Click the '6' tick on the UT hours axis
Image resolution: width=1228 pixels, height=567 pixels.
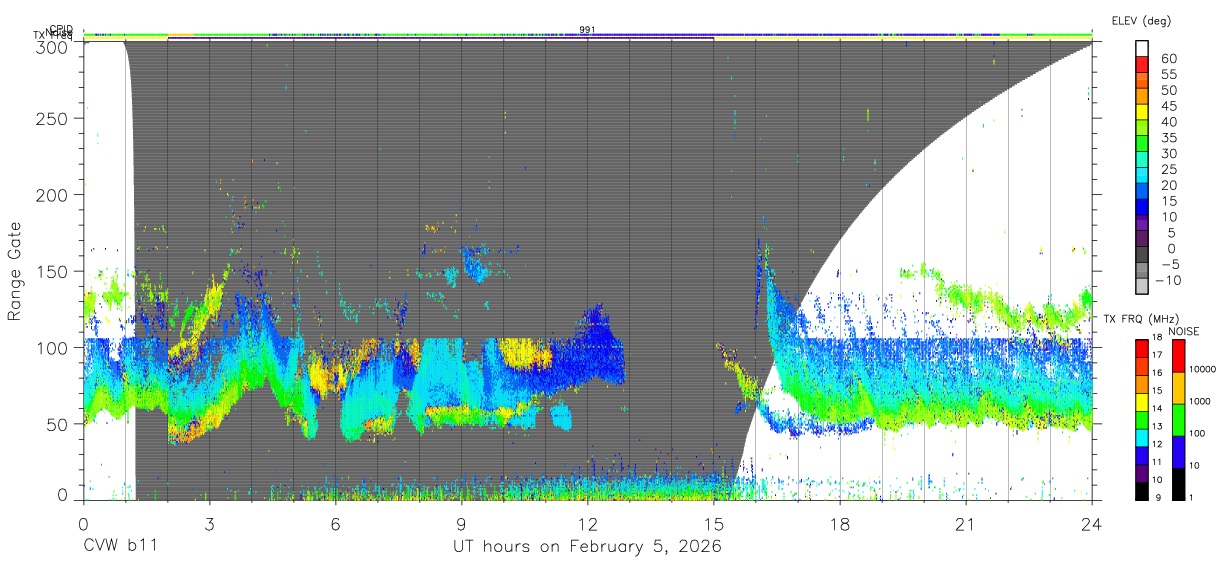tap(335, 523)
